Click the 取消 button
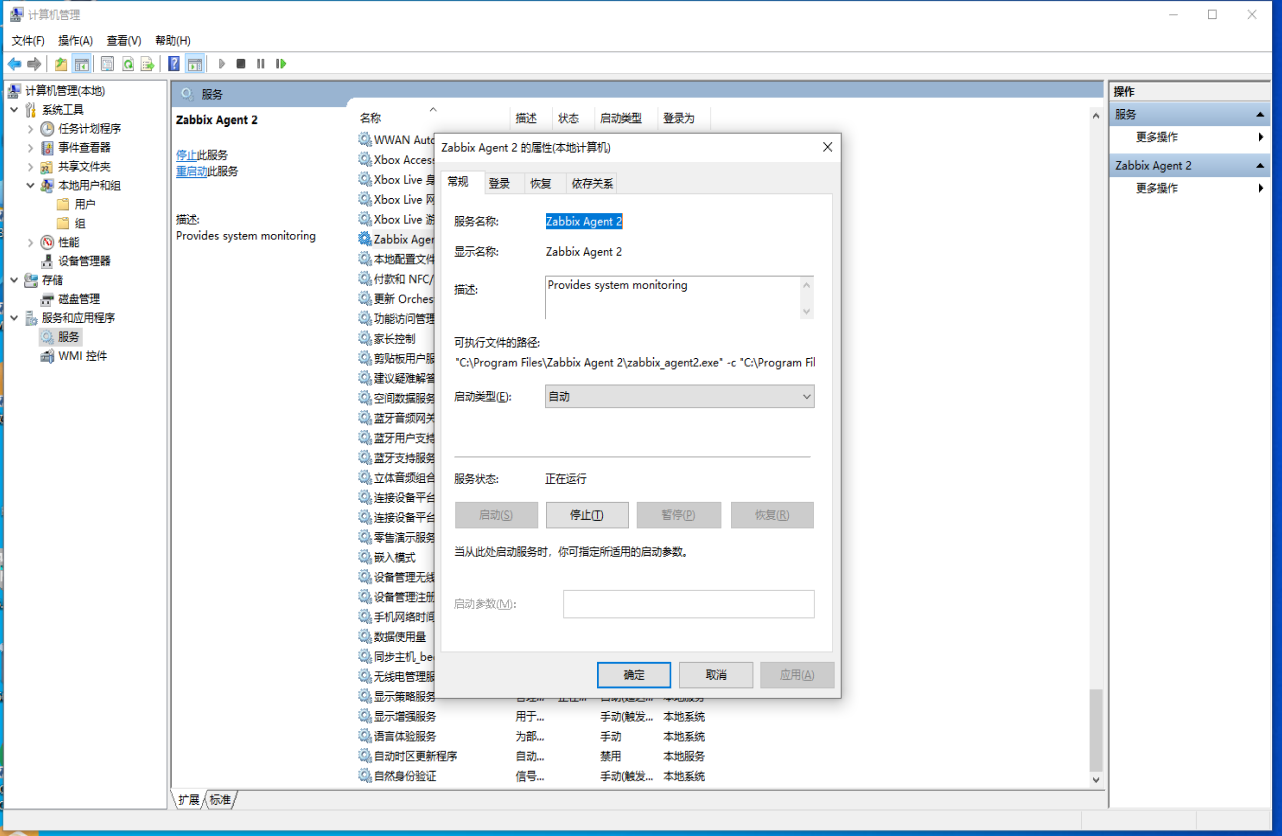 pyautogui.click(x=716, y=675)
